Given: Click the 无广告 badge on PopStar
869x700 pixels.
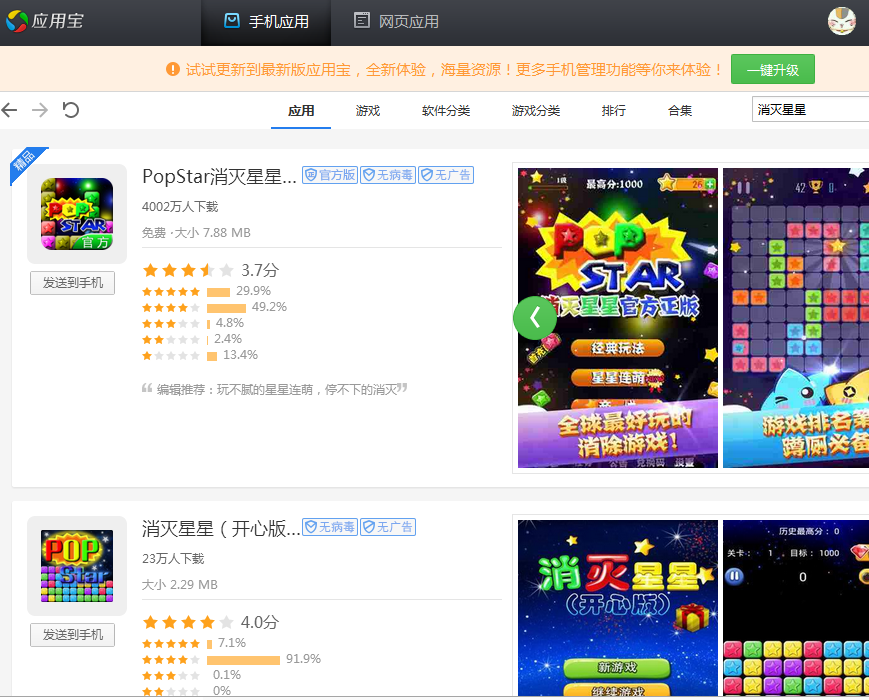Looking at the screenshot, I should (446, 175).
